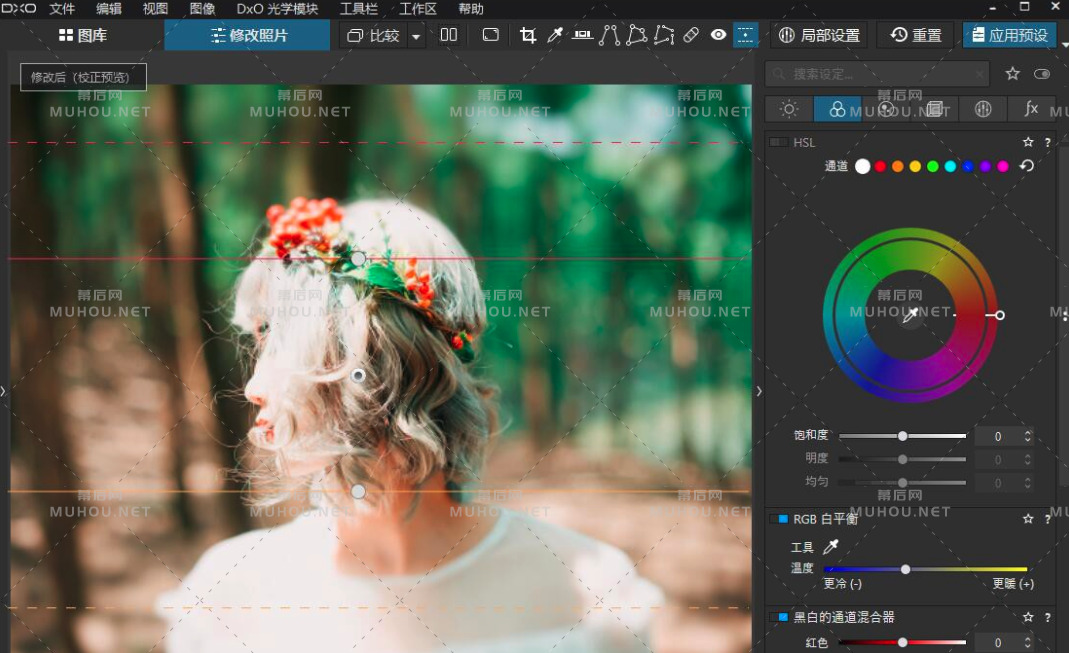Image resolution: width=1069 pixels, height=653 pixels.
Task: Open the 文件 menu
Action: 62,9
